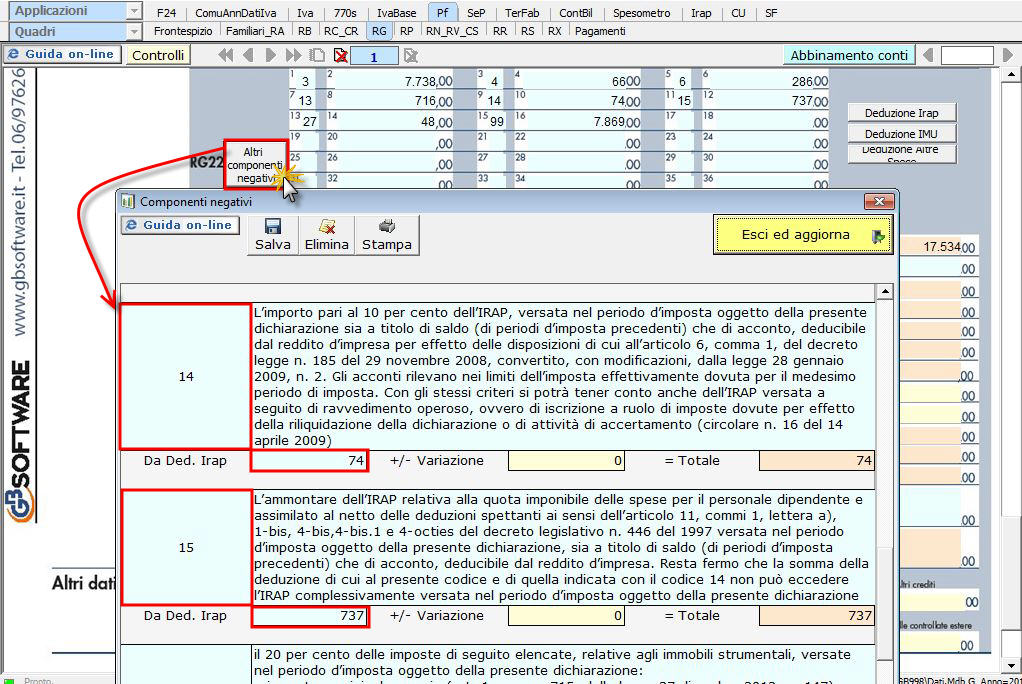Switch to the RP quadro

point(407,31)
